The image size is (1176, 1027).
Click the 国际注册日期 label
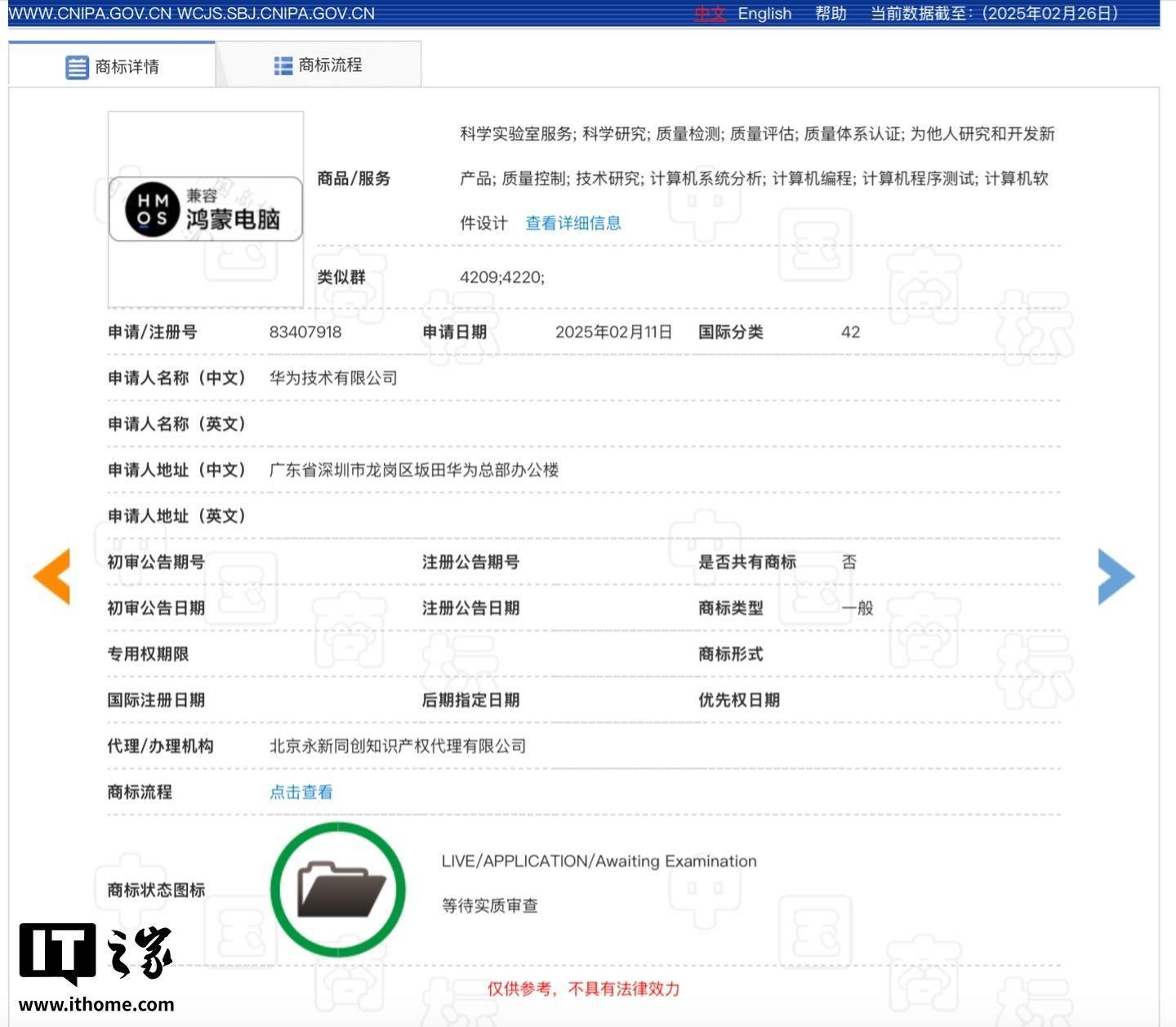pyautogui.click(x=157, y=700)
